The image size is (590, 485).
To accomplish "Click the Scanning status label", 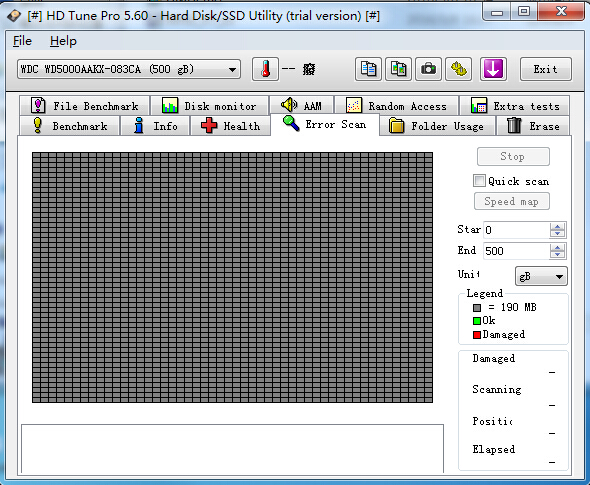I will click(x=497, y=389).
